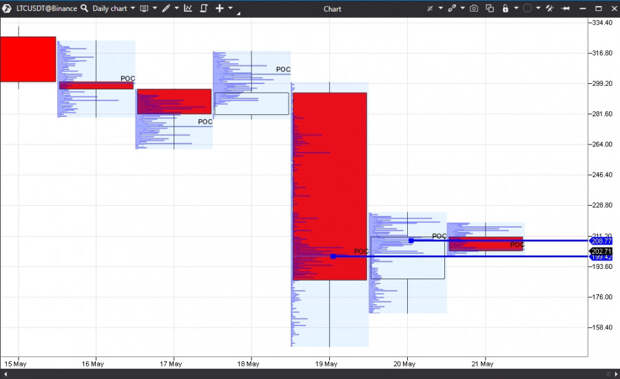The width and height of the screenshot is (620, 379).
Task: Click the Daily chart label
Action: (110, 8)
